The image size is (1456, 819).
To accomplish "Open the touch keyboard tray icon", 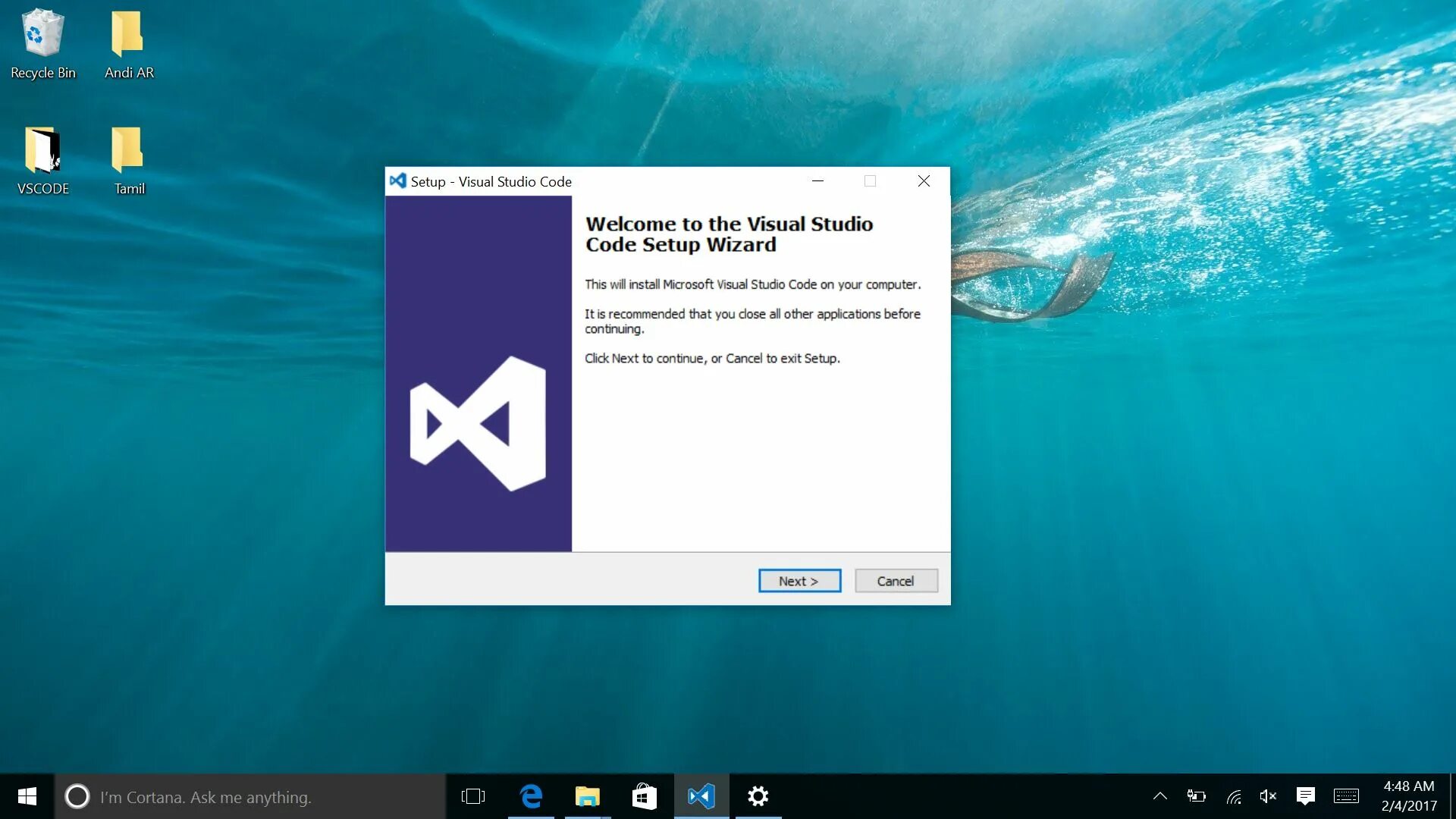I will [1346, 796].
